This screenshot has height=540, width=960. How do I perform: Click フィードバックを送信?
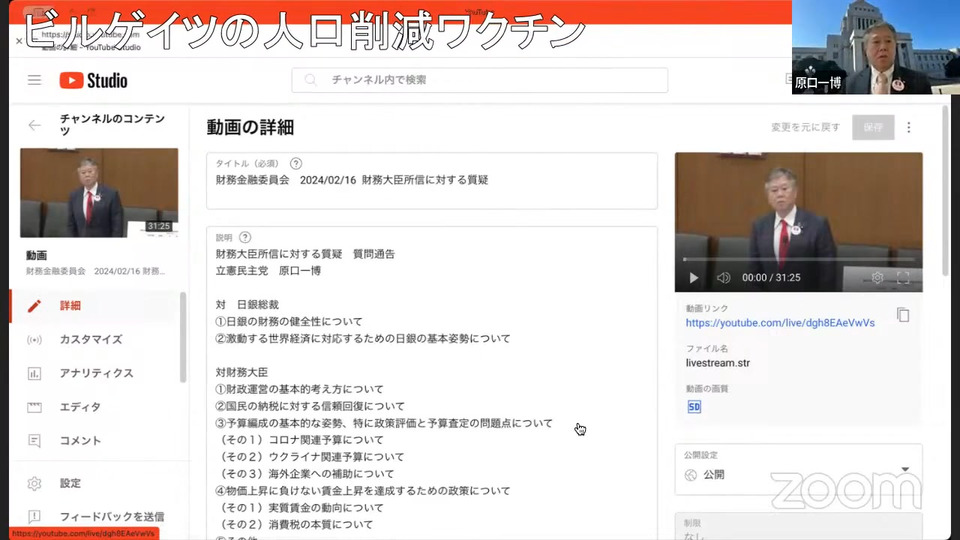111,517
